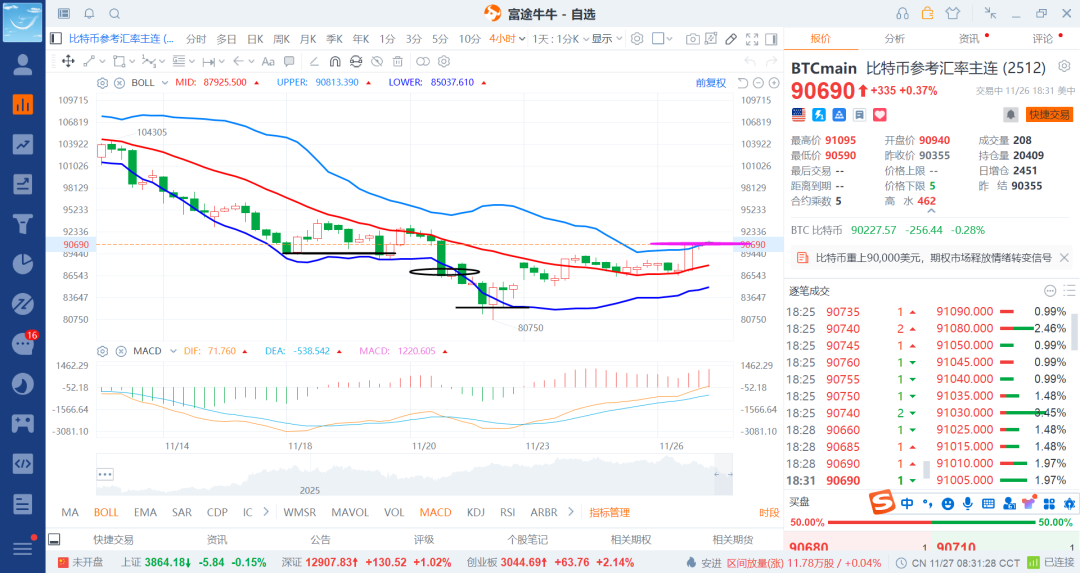The image size is (1080, 573).
Task: Click the mini overview timeline range area
Action: [x=414, y=474]
